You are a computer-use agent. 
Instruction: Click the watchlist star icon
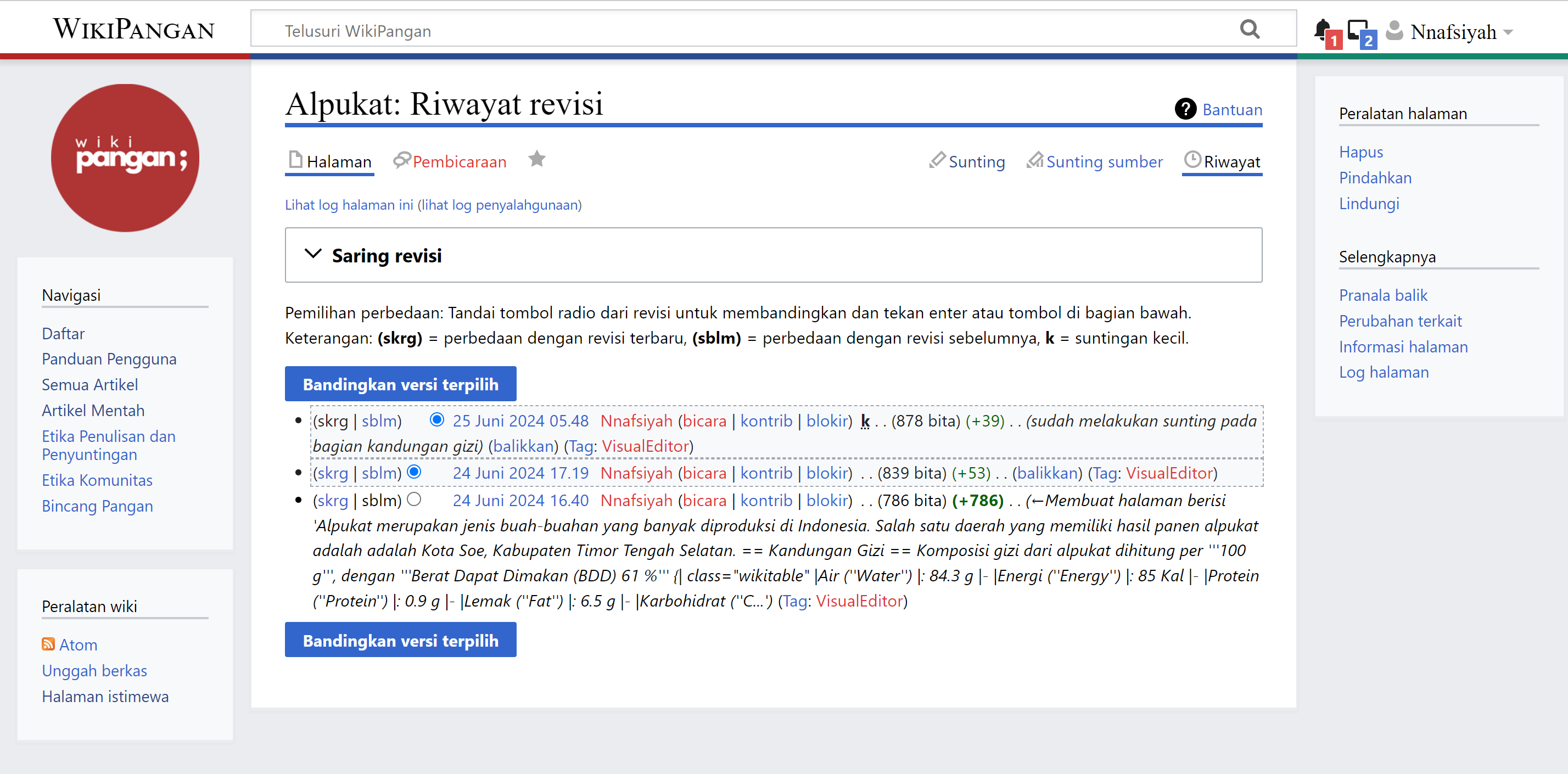coord(536,159)
